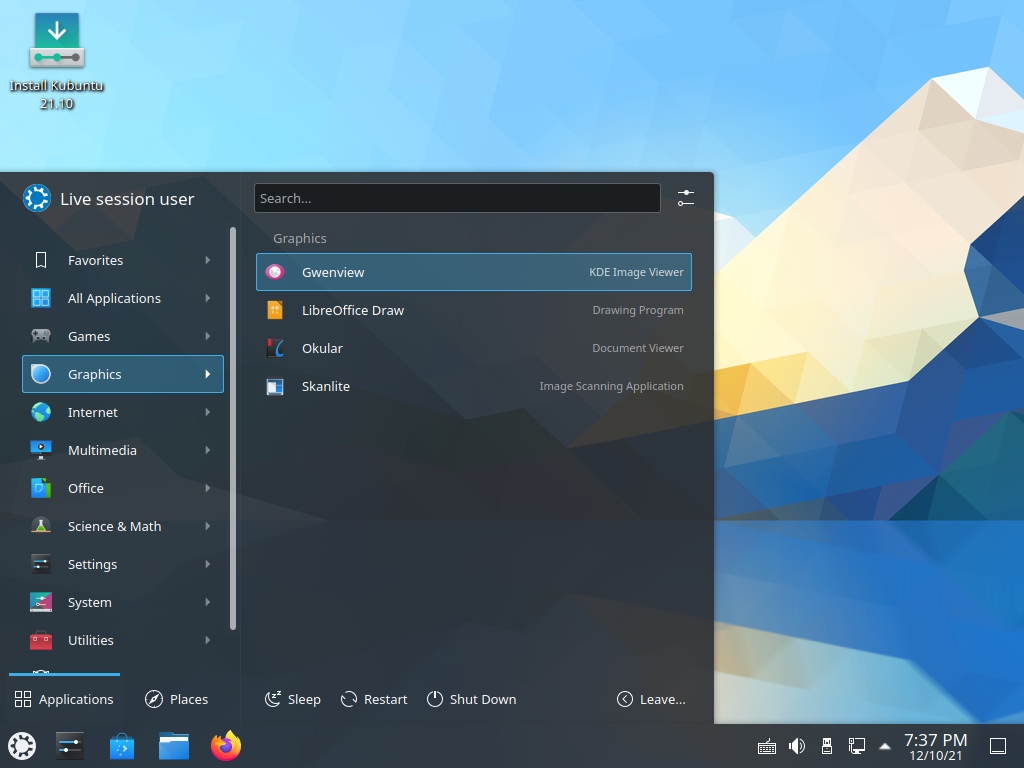Image resolution: width=1024 pixels, height=768 pixels.
Task: Focus the Search... input field
Action: point(457,198)
